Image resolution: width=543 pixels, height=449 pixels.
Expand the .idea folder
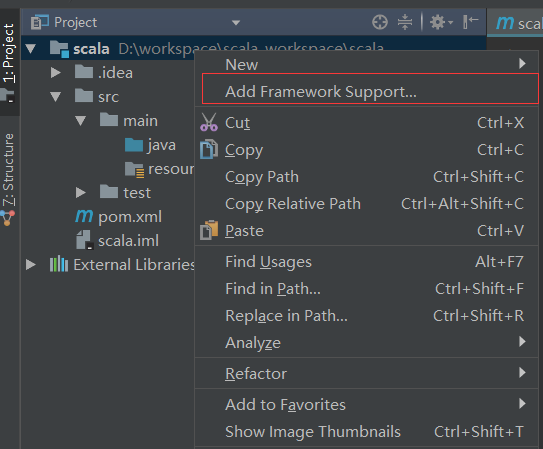(55, 73)
